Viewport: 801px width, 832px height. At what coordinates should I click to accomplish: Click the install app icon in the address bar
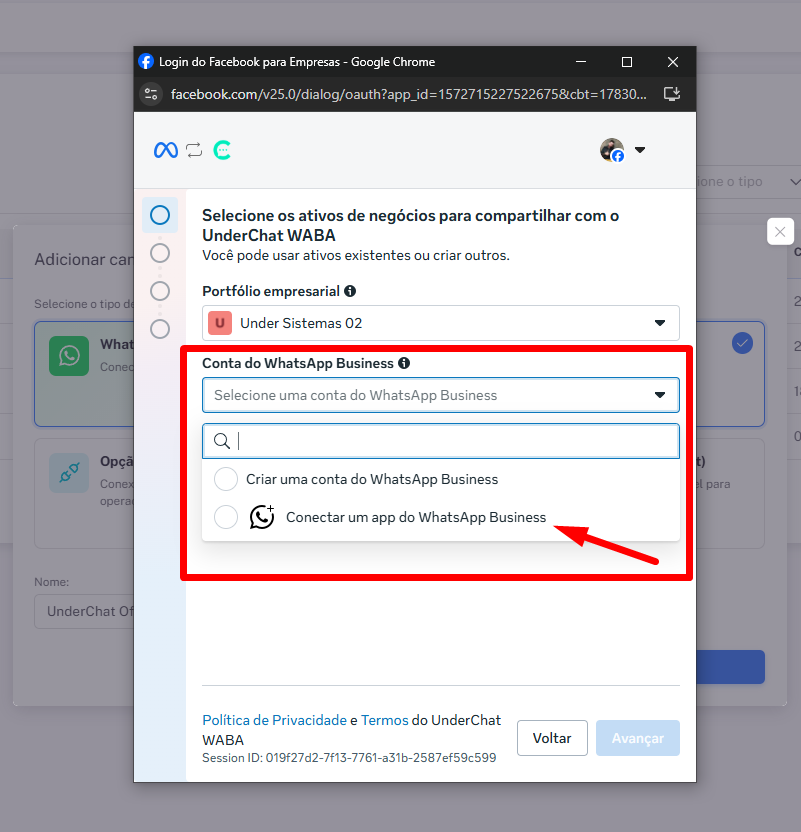[672, 94]
